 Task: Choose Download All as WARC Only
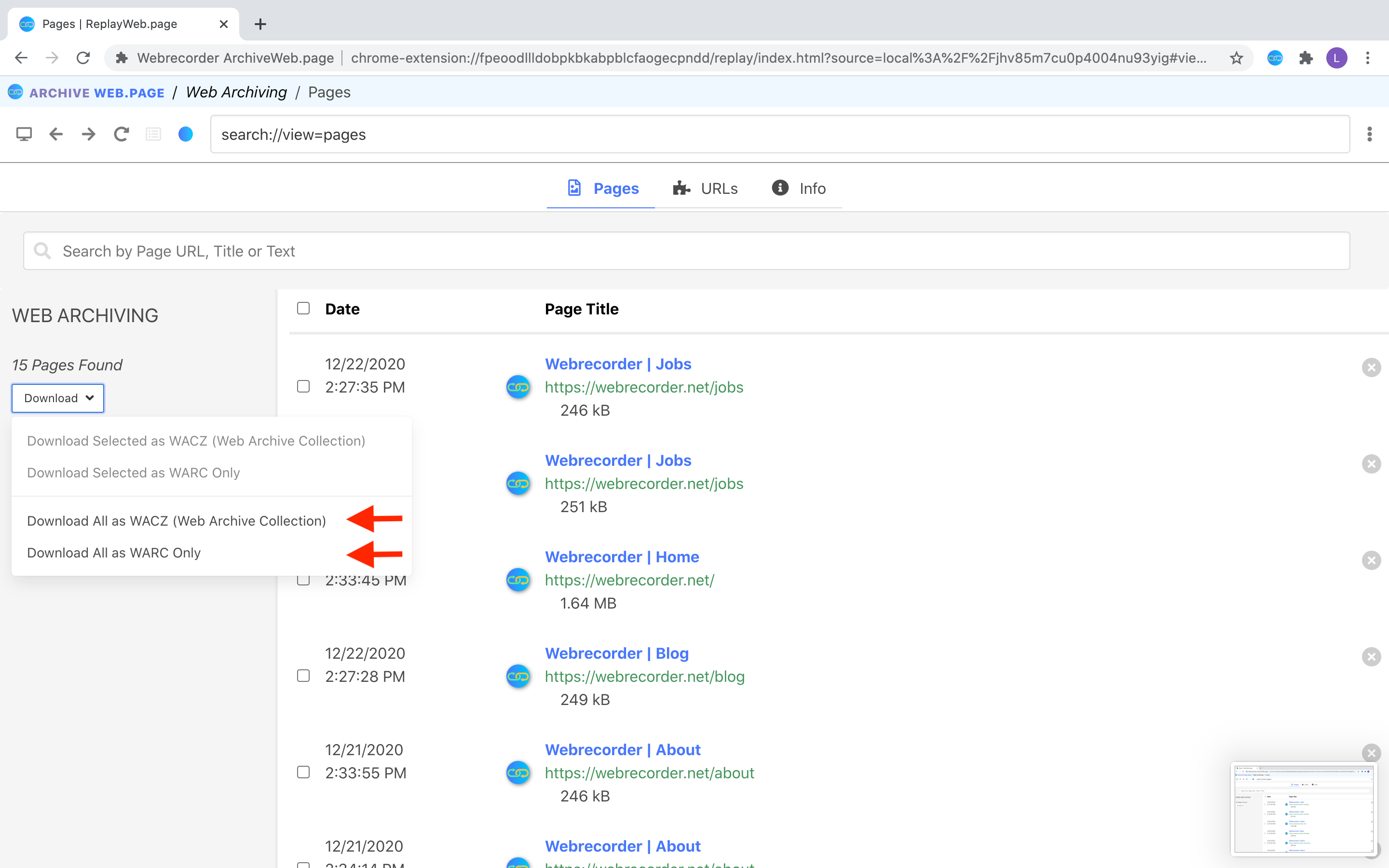coord(114,553)
